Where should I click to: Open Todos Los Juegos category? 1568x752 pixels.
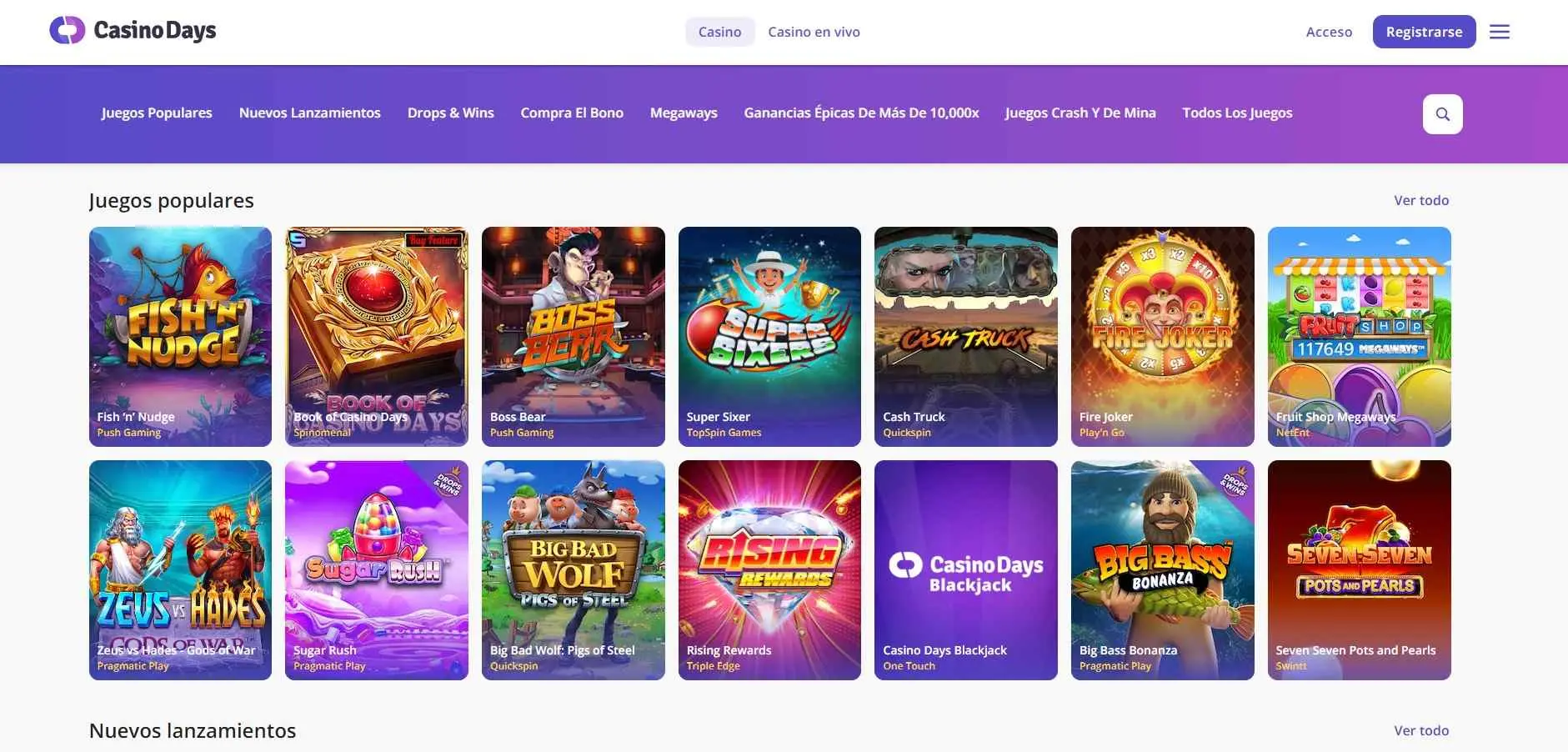1237,113
